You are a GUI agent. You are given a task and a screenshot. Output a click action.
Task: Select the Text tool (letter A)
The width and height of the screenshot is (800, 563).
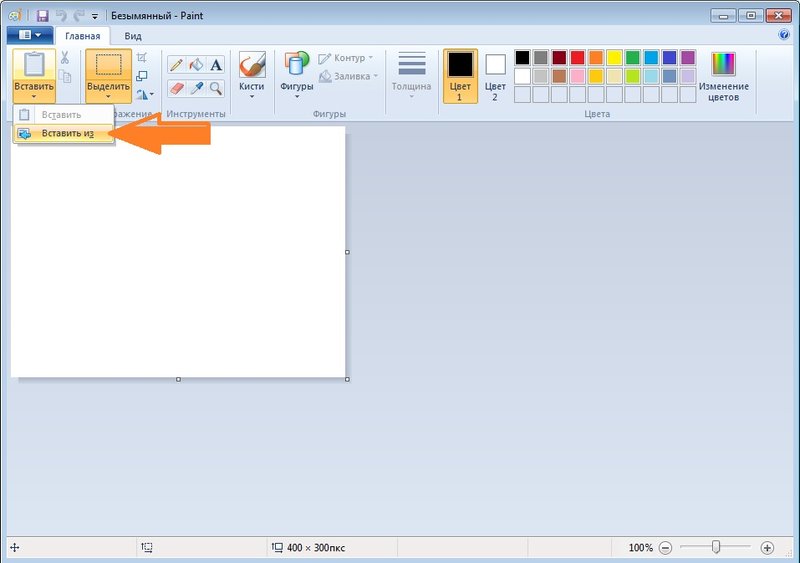(216, 65)
